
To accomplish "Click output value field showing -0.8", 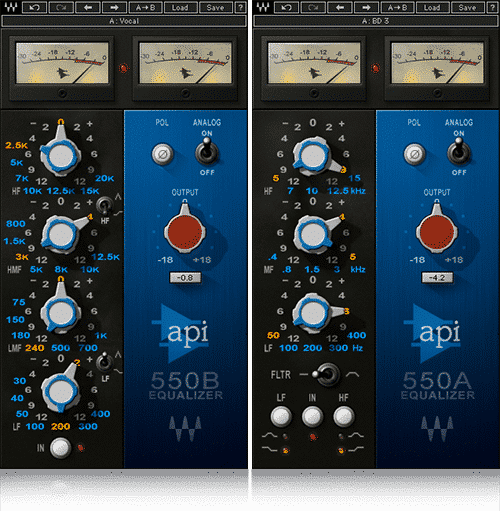I will point(185,277).
